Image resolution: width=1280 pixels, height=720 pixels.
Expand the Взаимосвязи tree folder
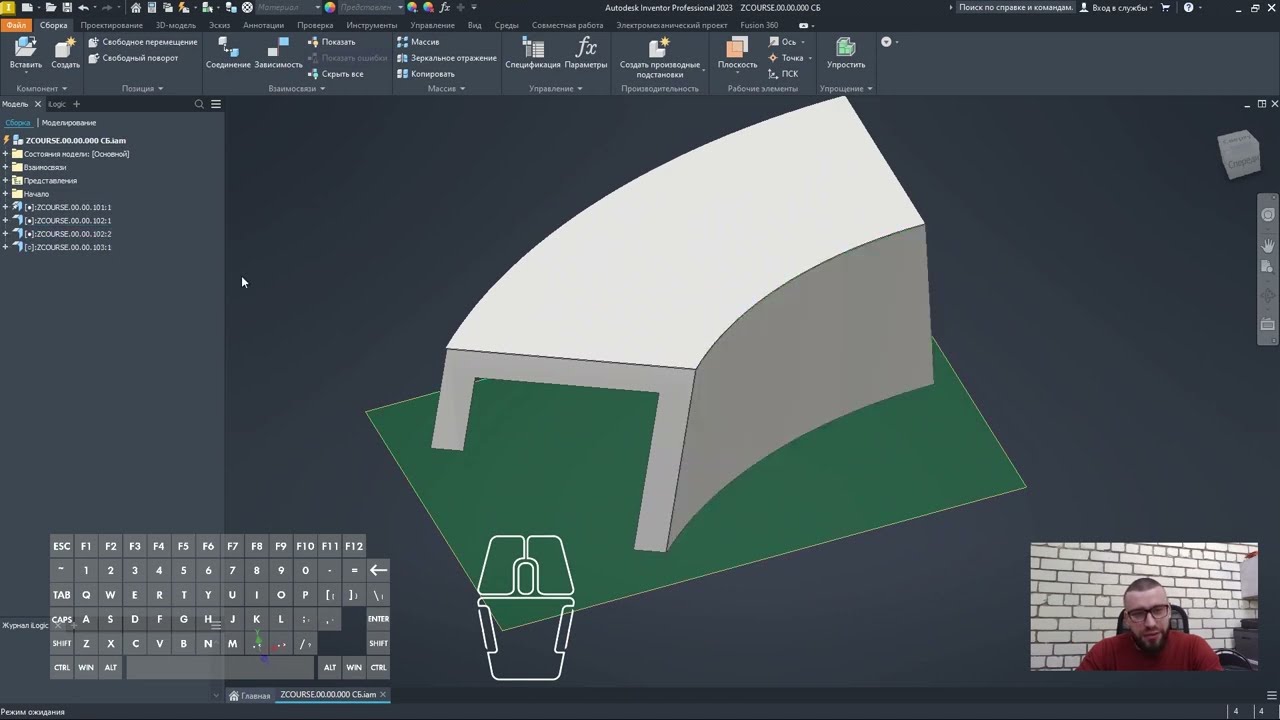point(5,167)
